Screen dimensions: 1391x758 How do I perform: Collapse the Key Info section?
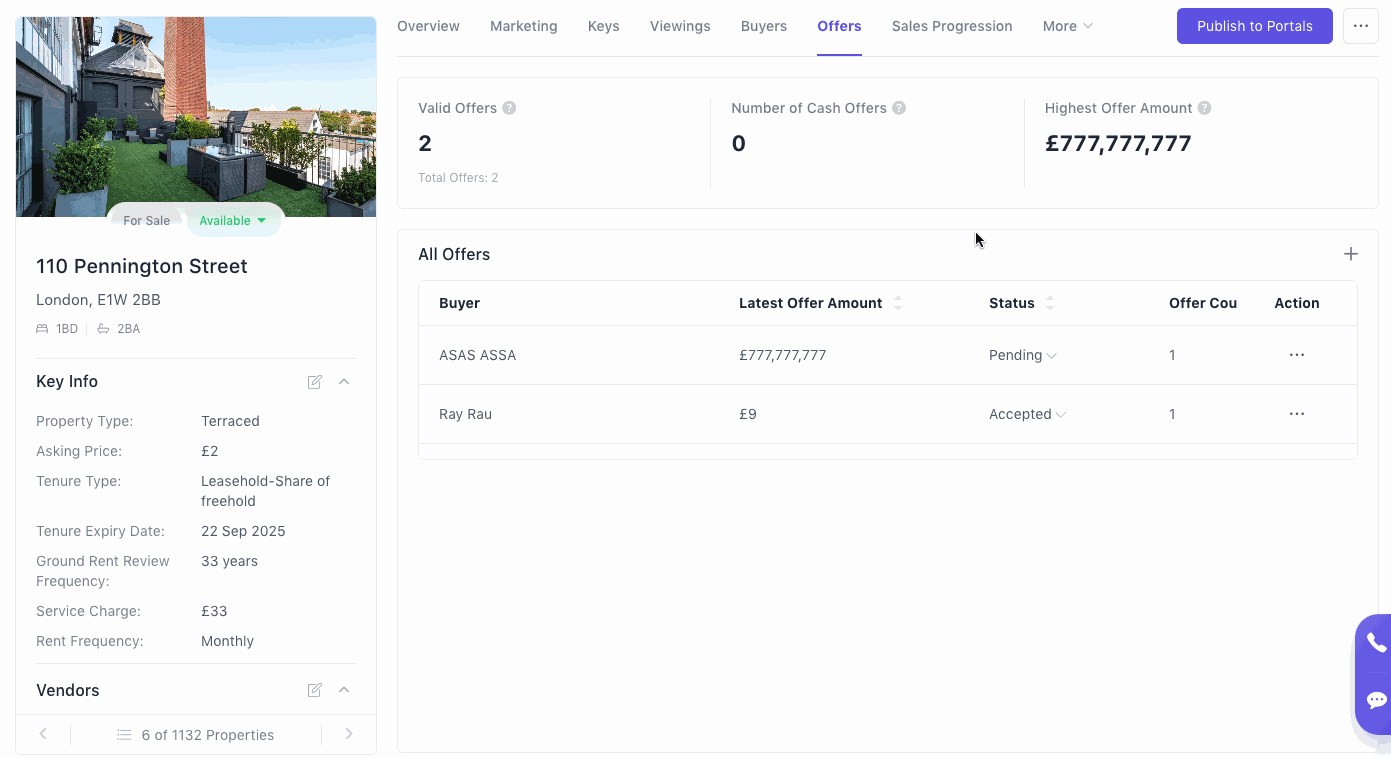point(344,382)
